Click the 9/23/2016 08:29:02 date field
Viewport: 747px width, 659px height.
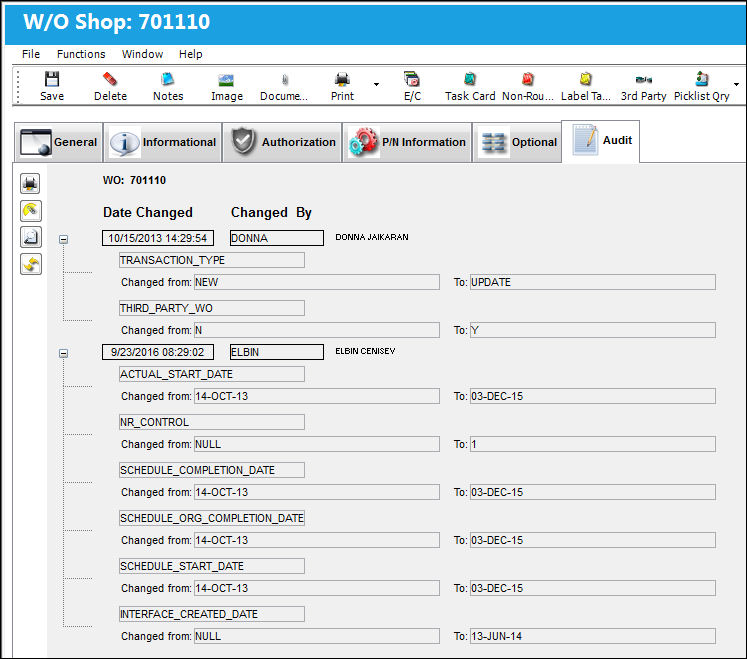pos(158,352)
